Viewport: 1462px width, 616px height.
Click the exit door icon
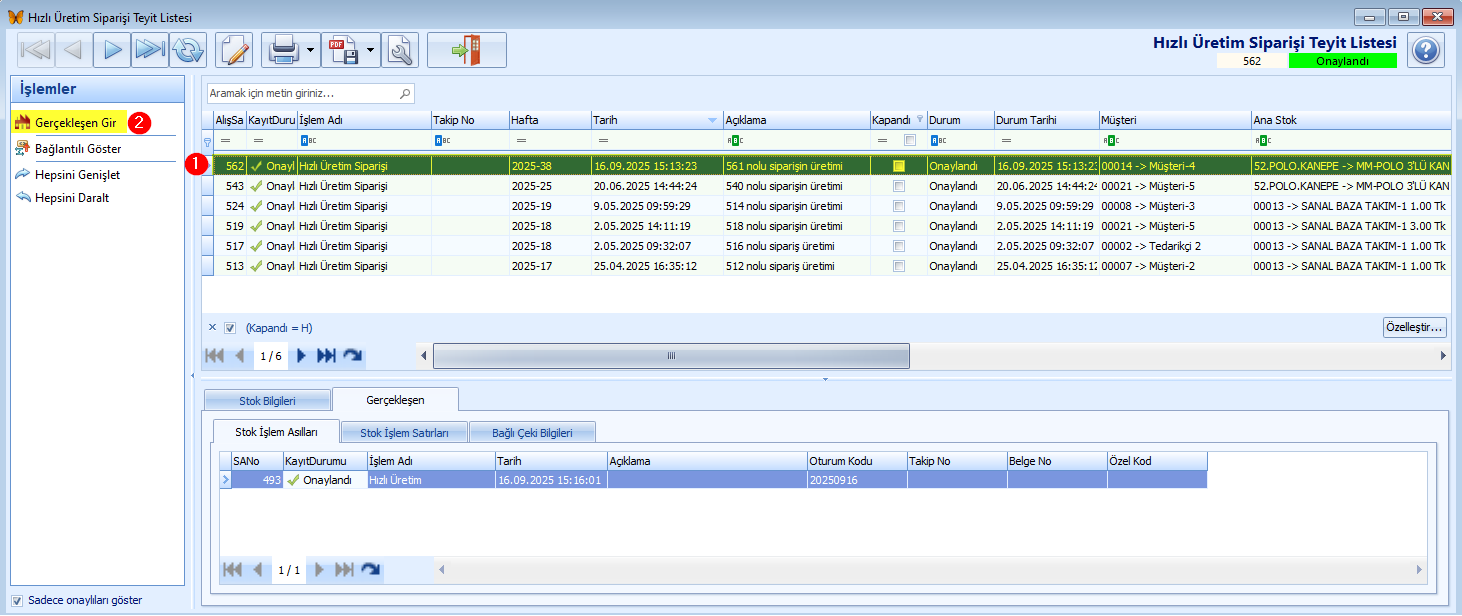coord(466,50)
